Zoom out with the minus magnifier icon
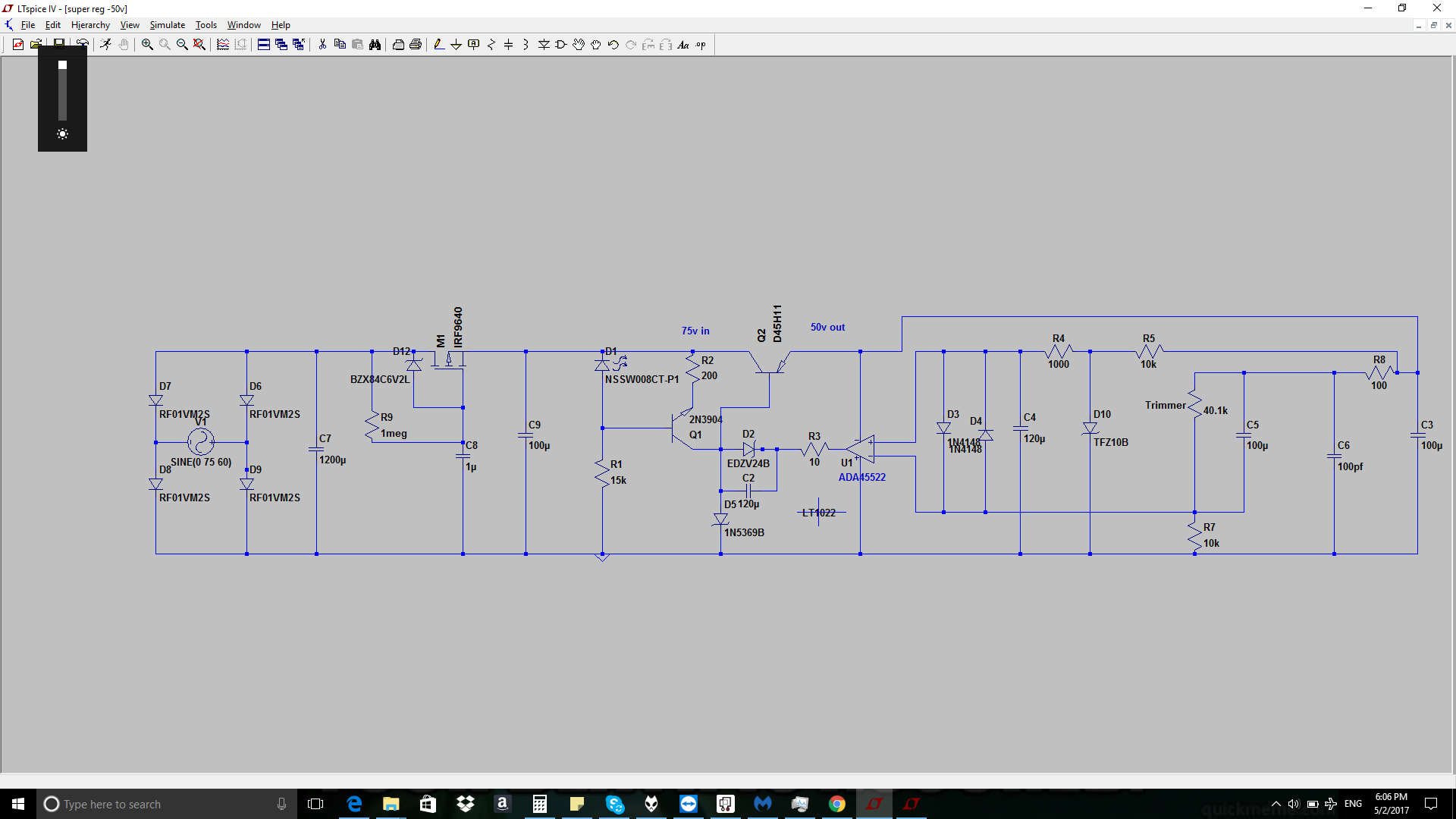 (x=182, y=45)
